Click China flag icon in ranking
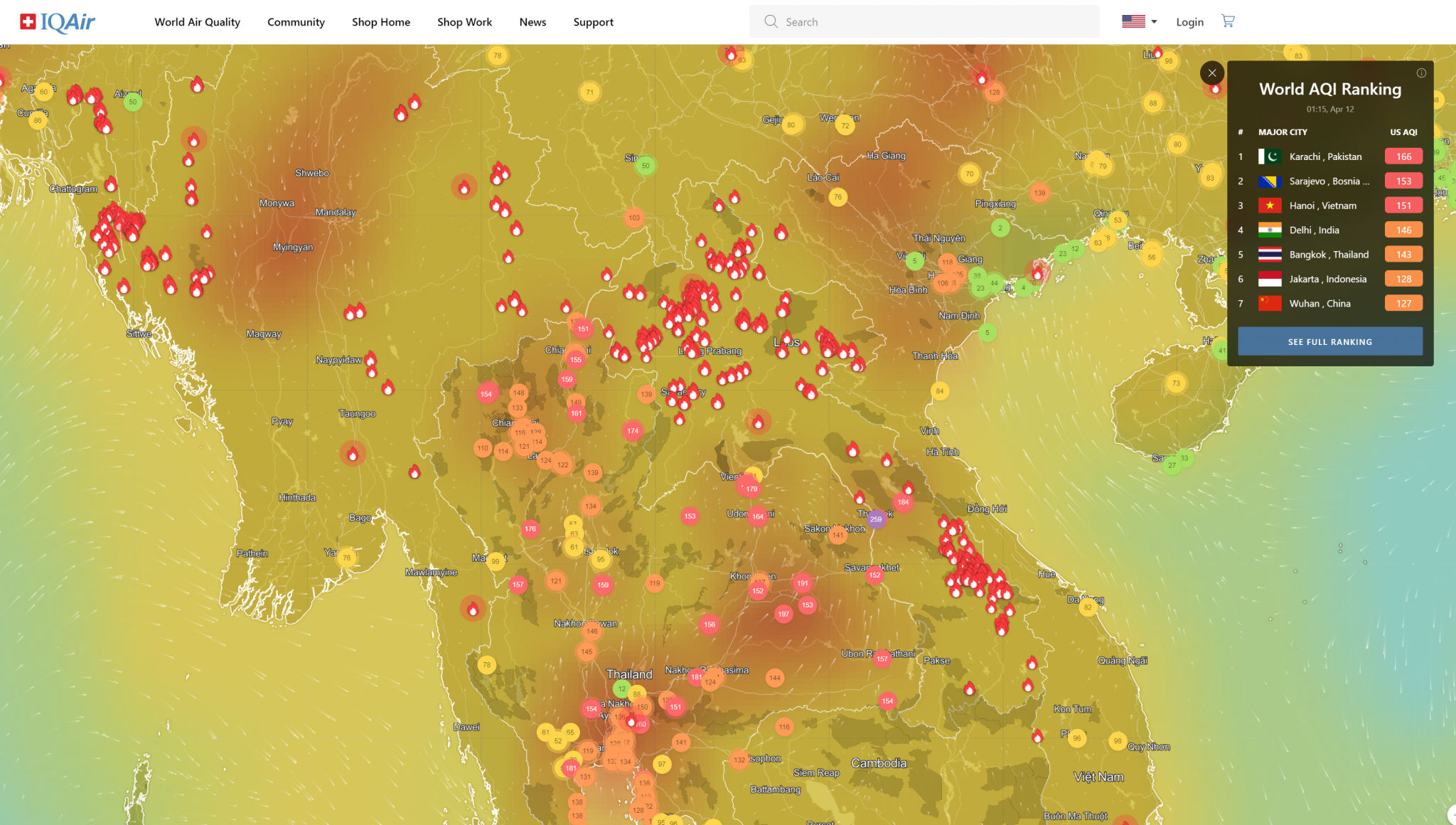The width and height of the screenshot is (1456, 825). [1270, 303]
